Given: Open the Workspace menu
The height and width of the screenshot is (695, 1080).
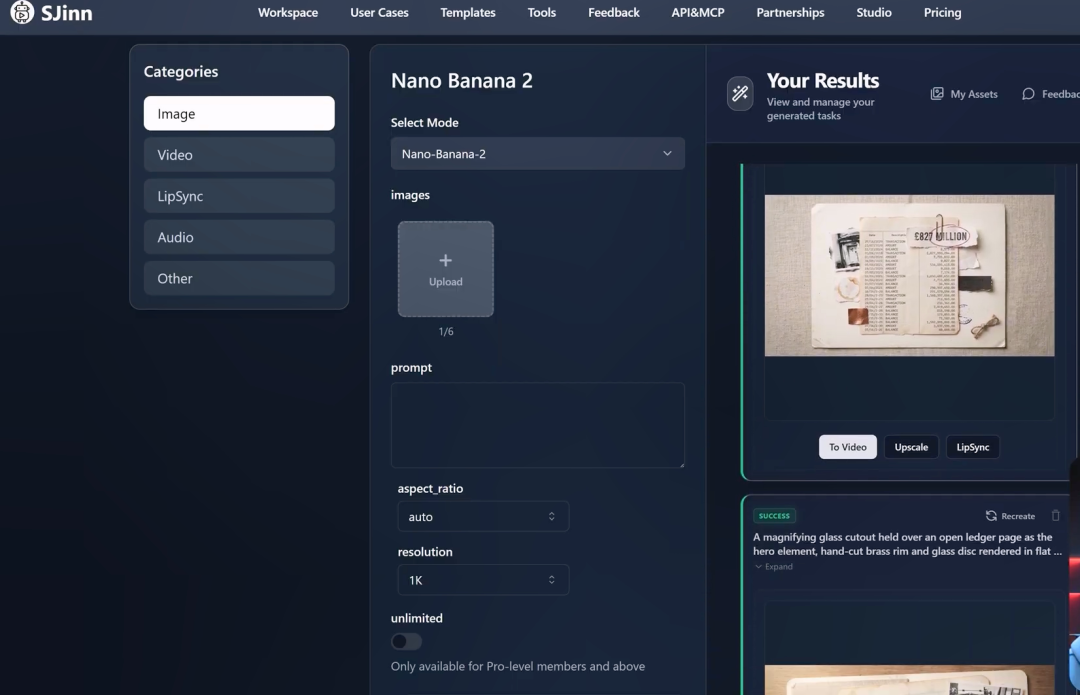Looking at the screenshot, I should coord(288,12).
